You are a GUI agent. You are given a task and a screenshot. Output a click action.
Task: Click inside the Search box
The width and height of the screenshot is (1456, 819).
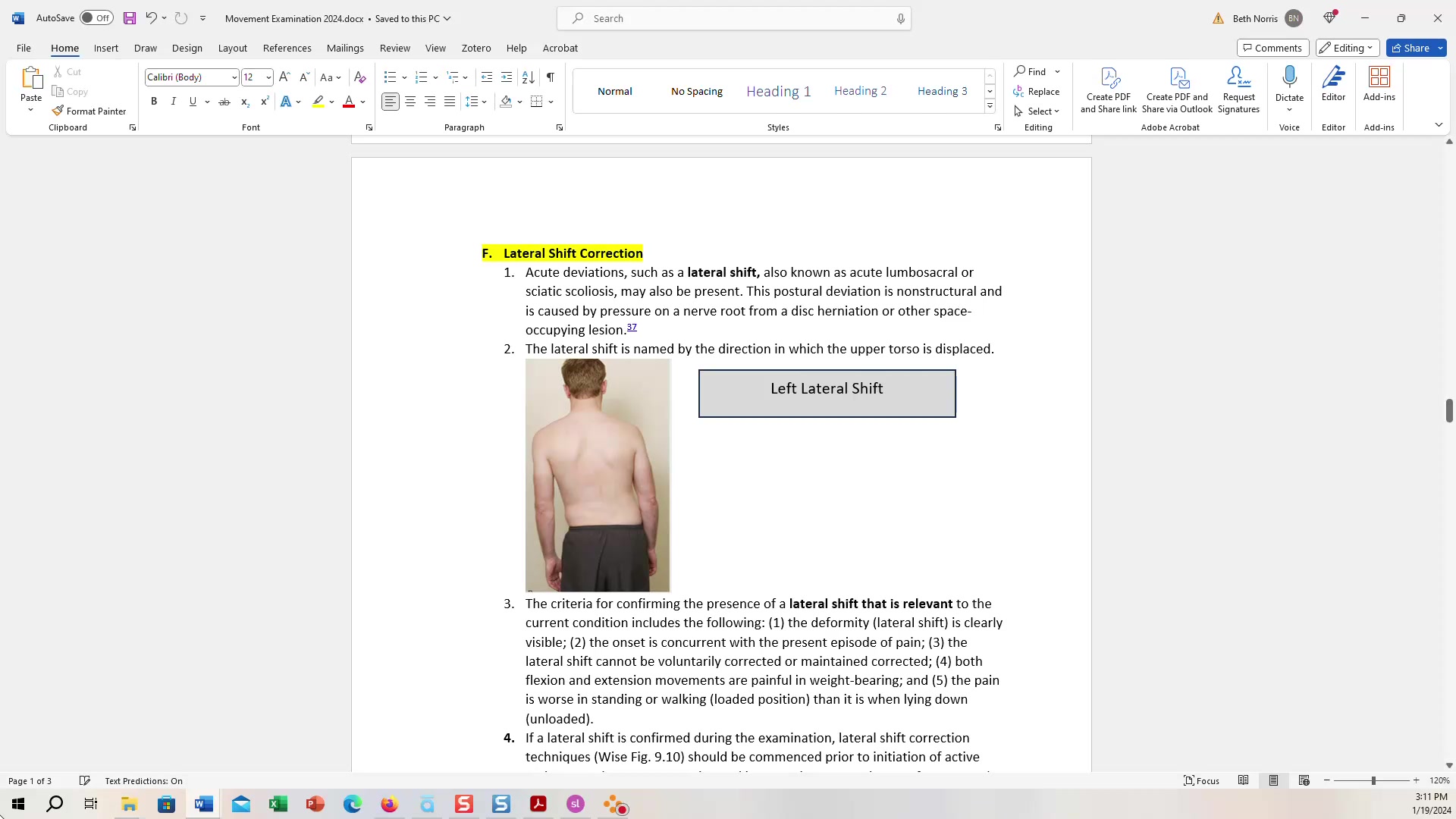pos(733,17)
